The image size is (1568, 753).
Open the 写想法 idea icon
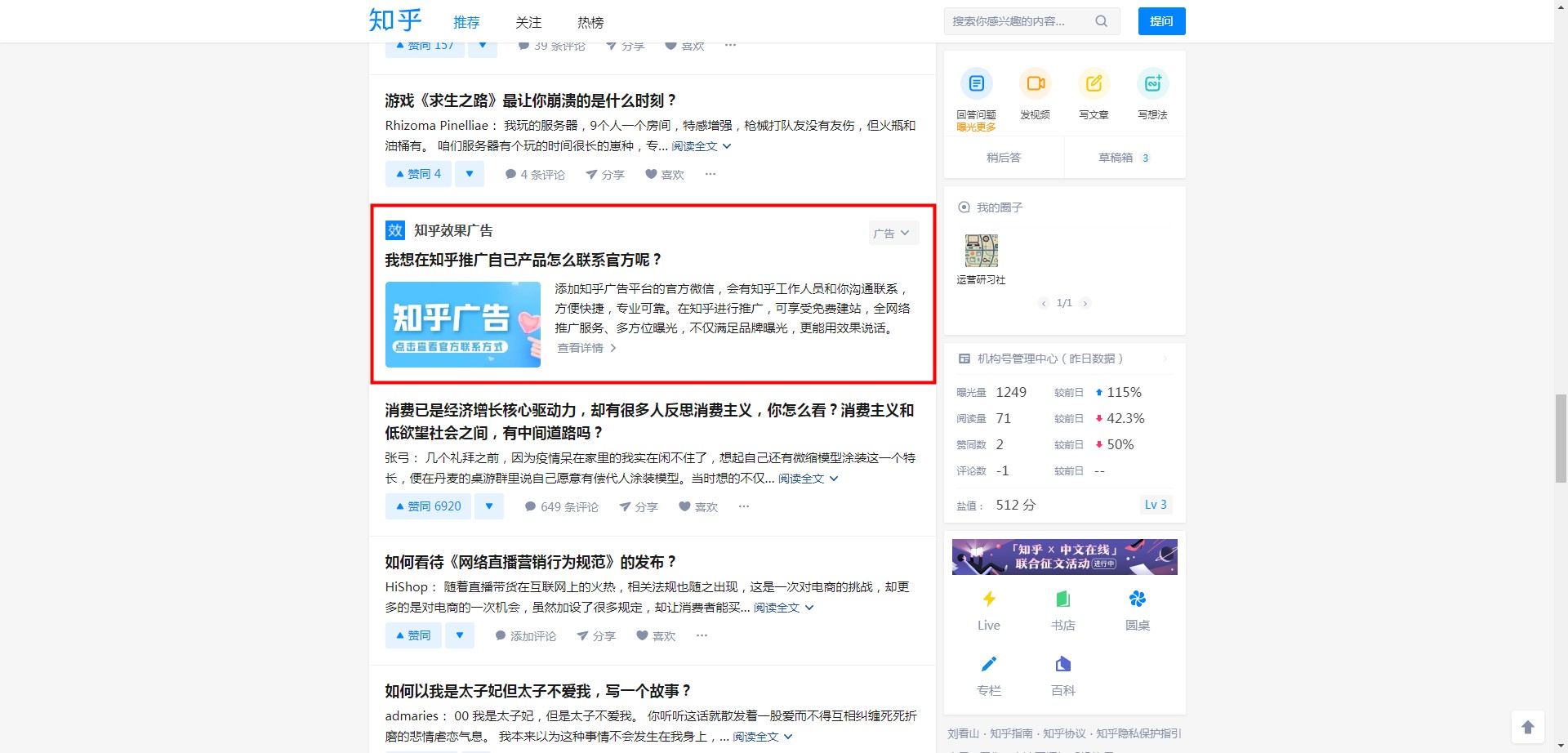pyautogui.click(x=1153, y=83)
